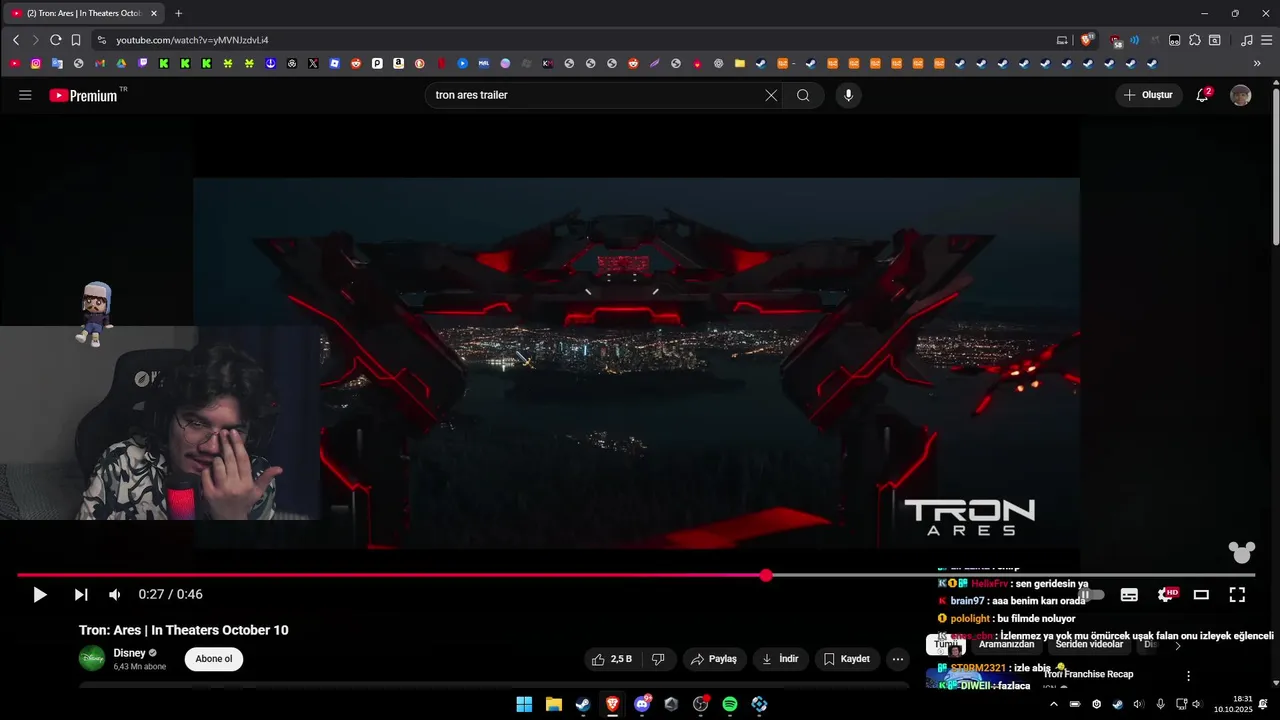Switch to theater mode view
1280x720 pixels.
coord(1201,595)
